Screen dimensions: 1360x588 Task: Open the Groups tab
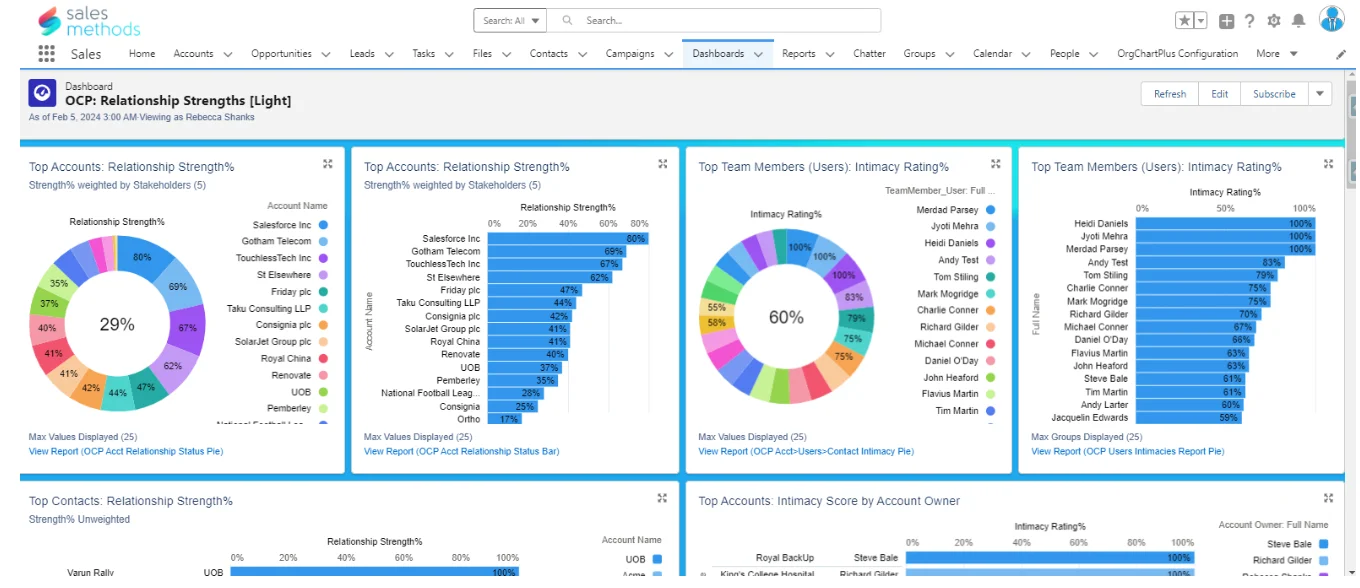(919, 54)
